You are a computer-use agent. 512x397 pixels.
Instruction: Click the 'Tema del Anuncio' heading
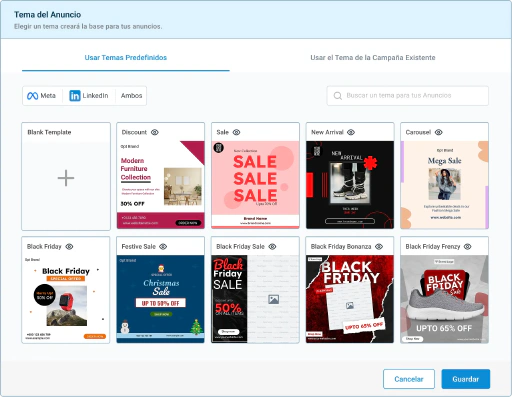click(x=48, y=15)
